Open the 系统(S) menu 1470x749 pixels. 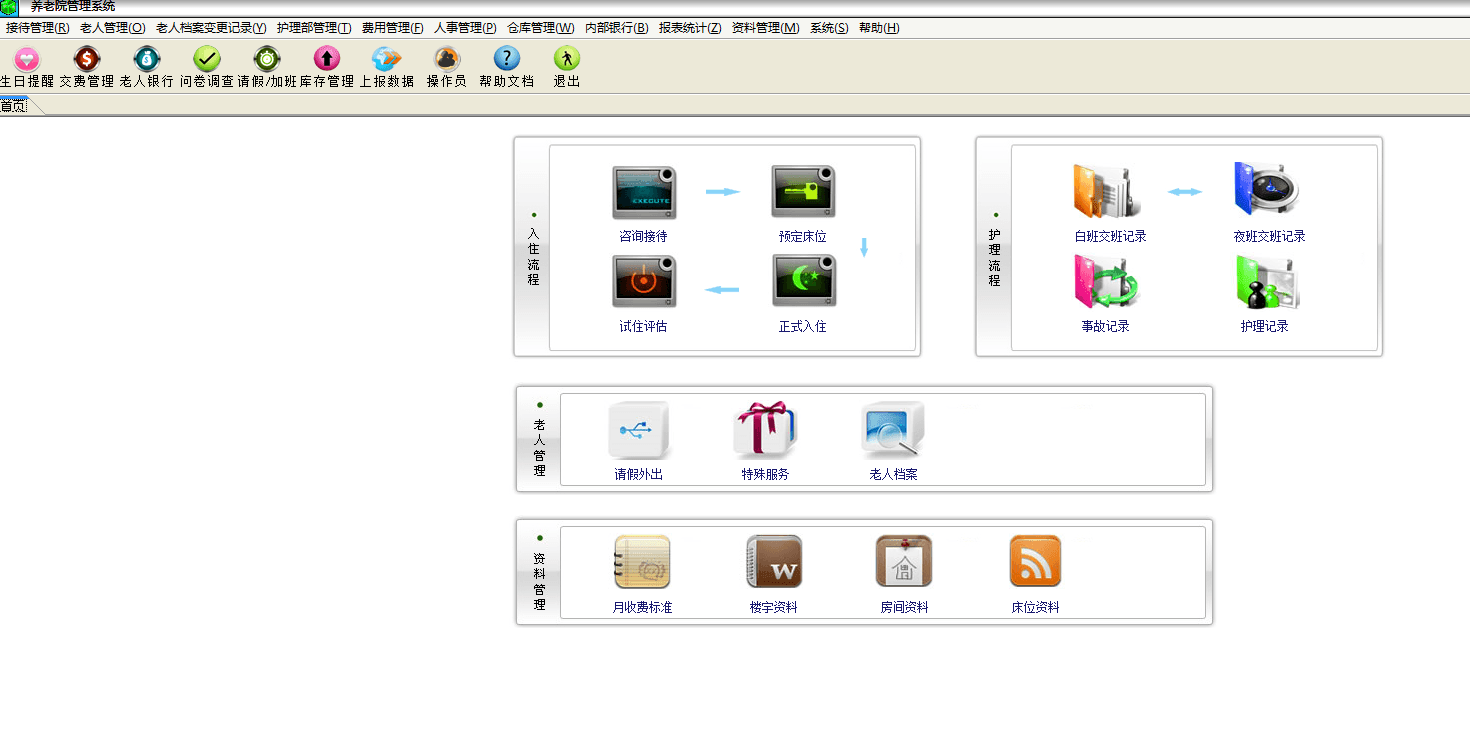(x=829, y=28)
